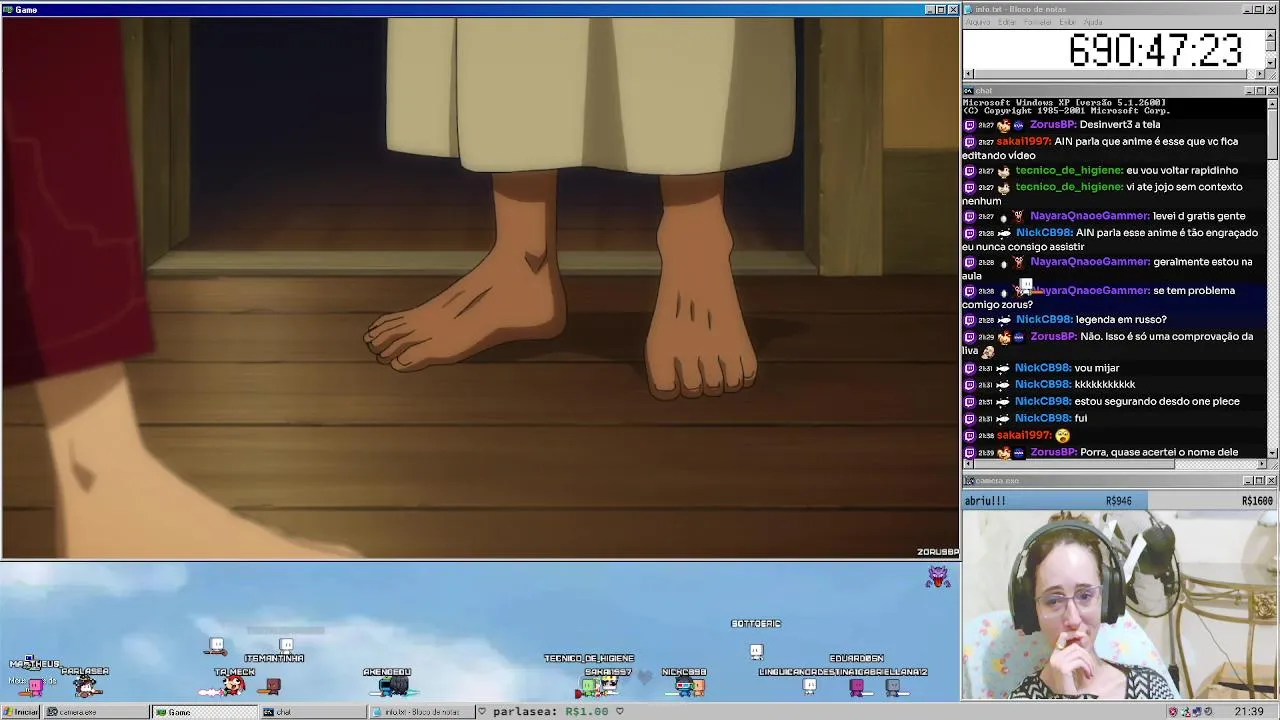Click the 'abriu!!!' goal label
The width and height of the screenshot is (1280, 720).
click(x=985, y=501)
